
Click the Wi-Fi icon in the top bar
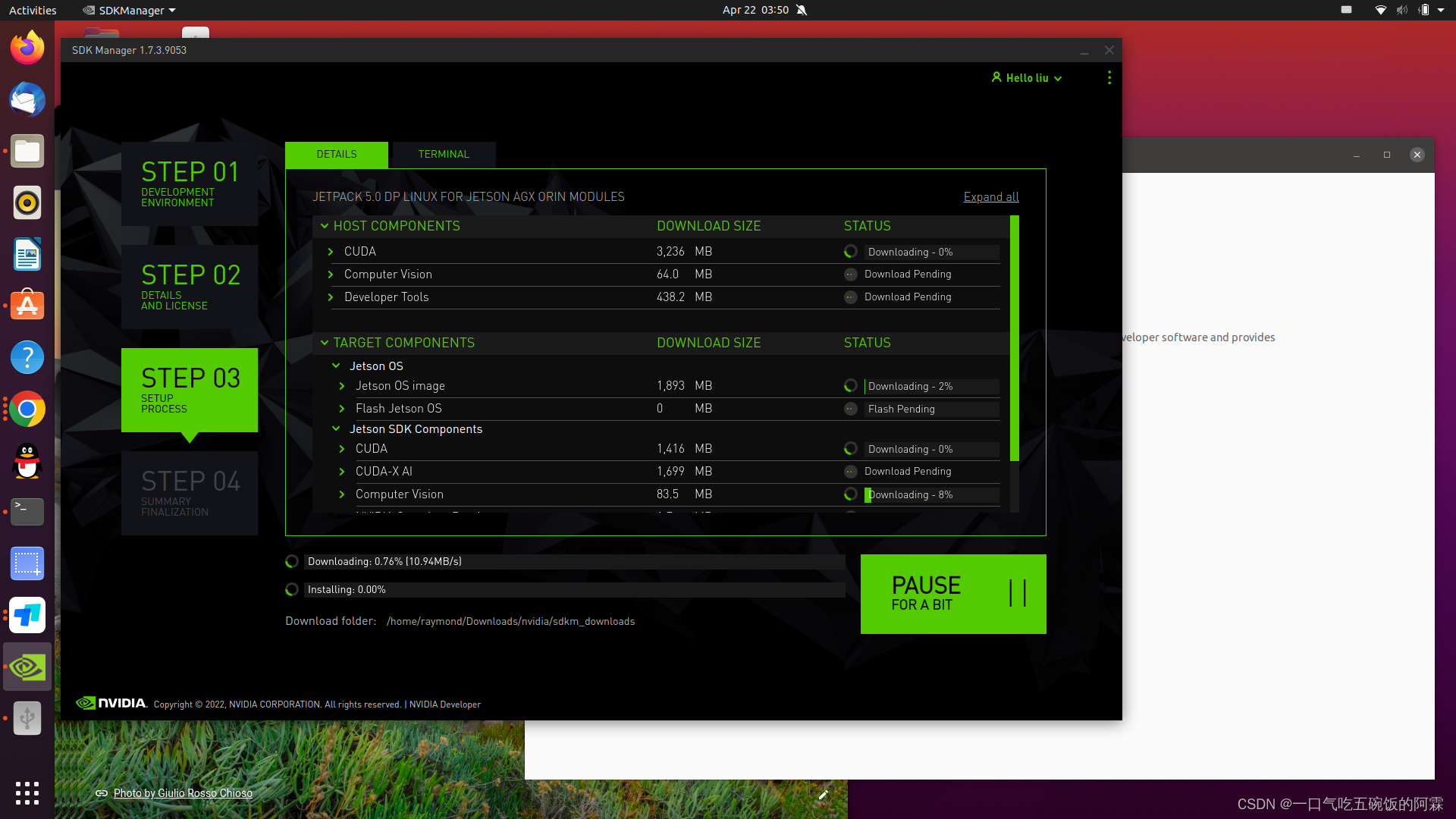pos(1380,10)
